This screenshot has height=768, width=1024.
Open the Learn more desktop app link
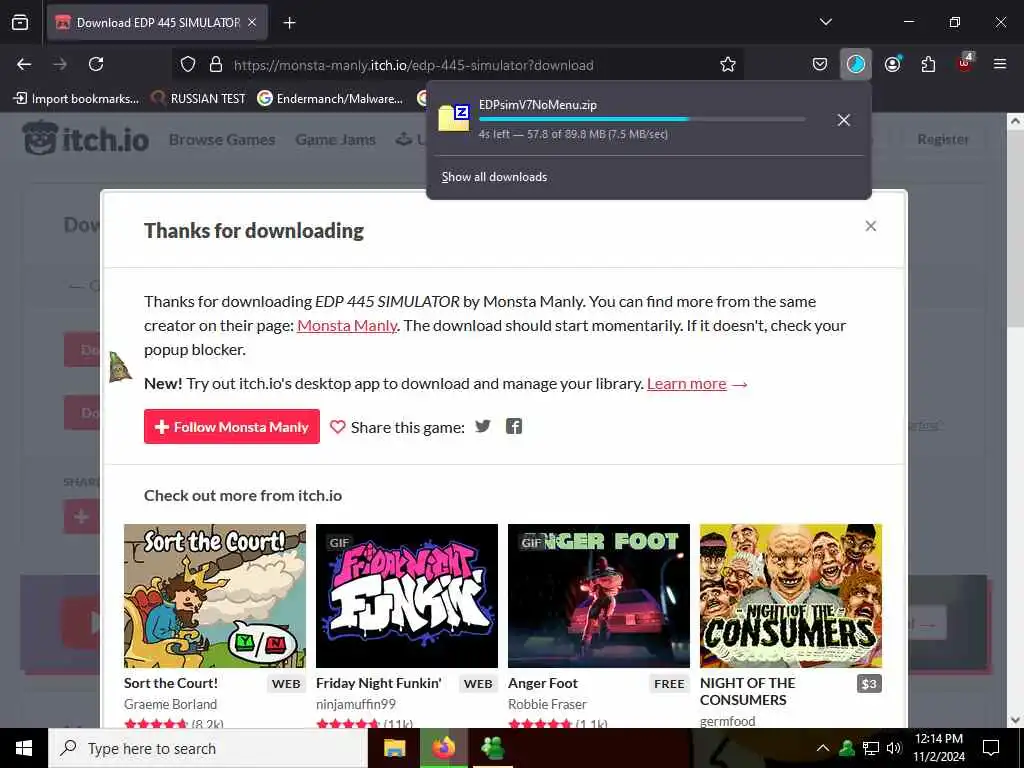686,383
